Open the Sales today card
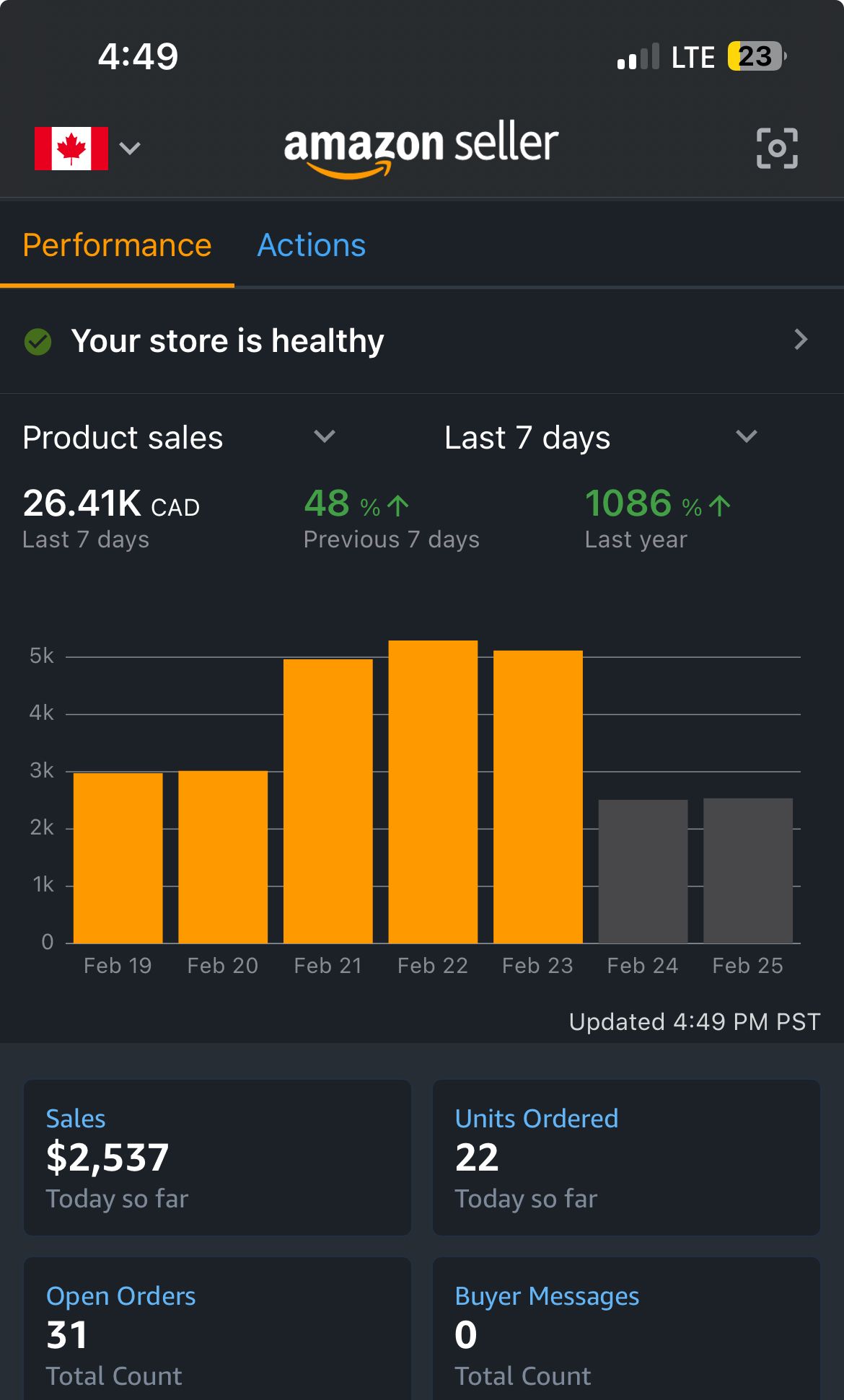The image size is (844, 1400). point(217,1157)
